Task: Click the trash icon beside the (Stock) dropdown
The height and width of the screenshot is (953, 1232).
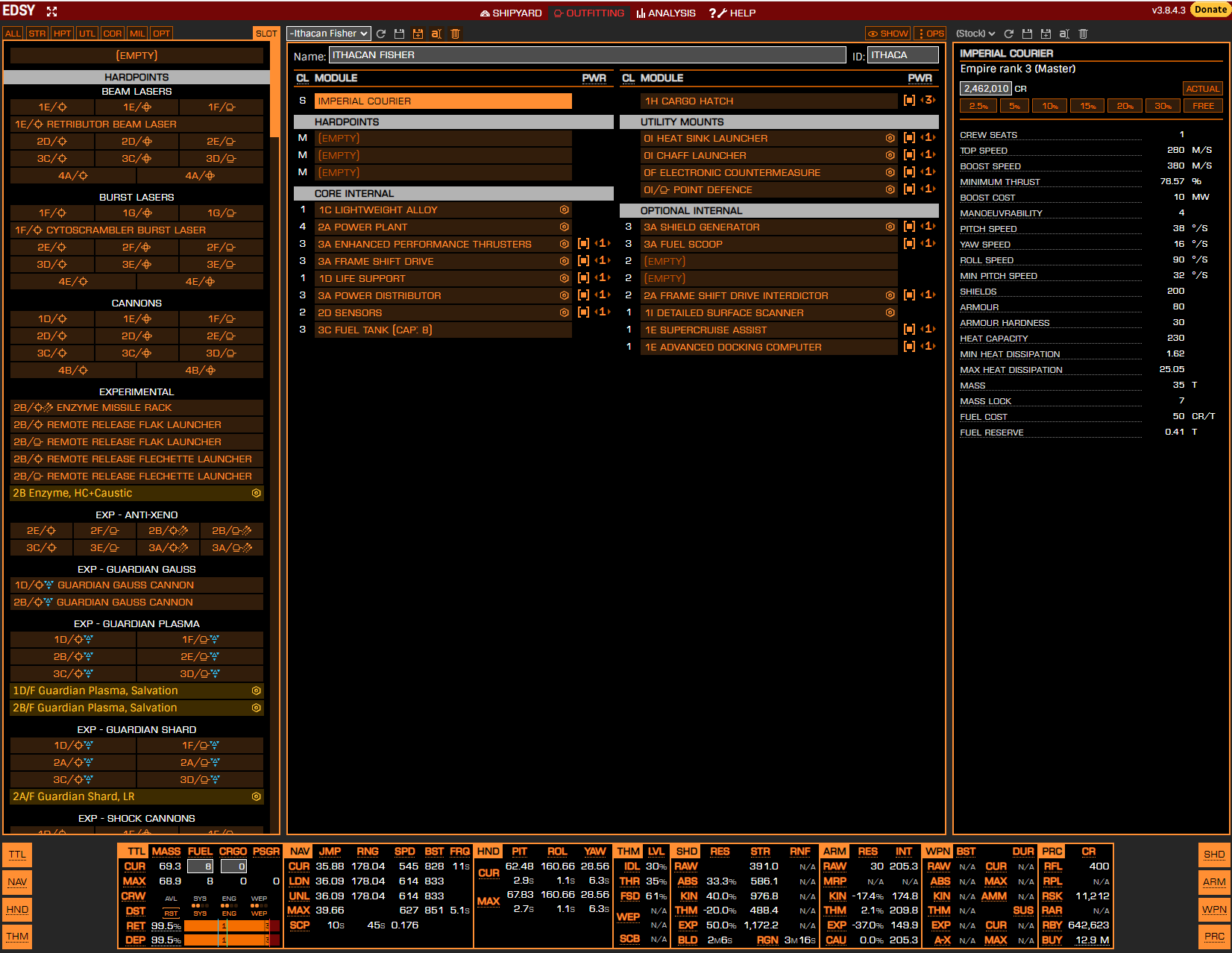Action: (1083, 34)
